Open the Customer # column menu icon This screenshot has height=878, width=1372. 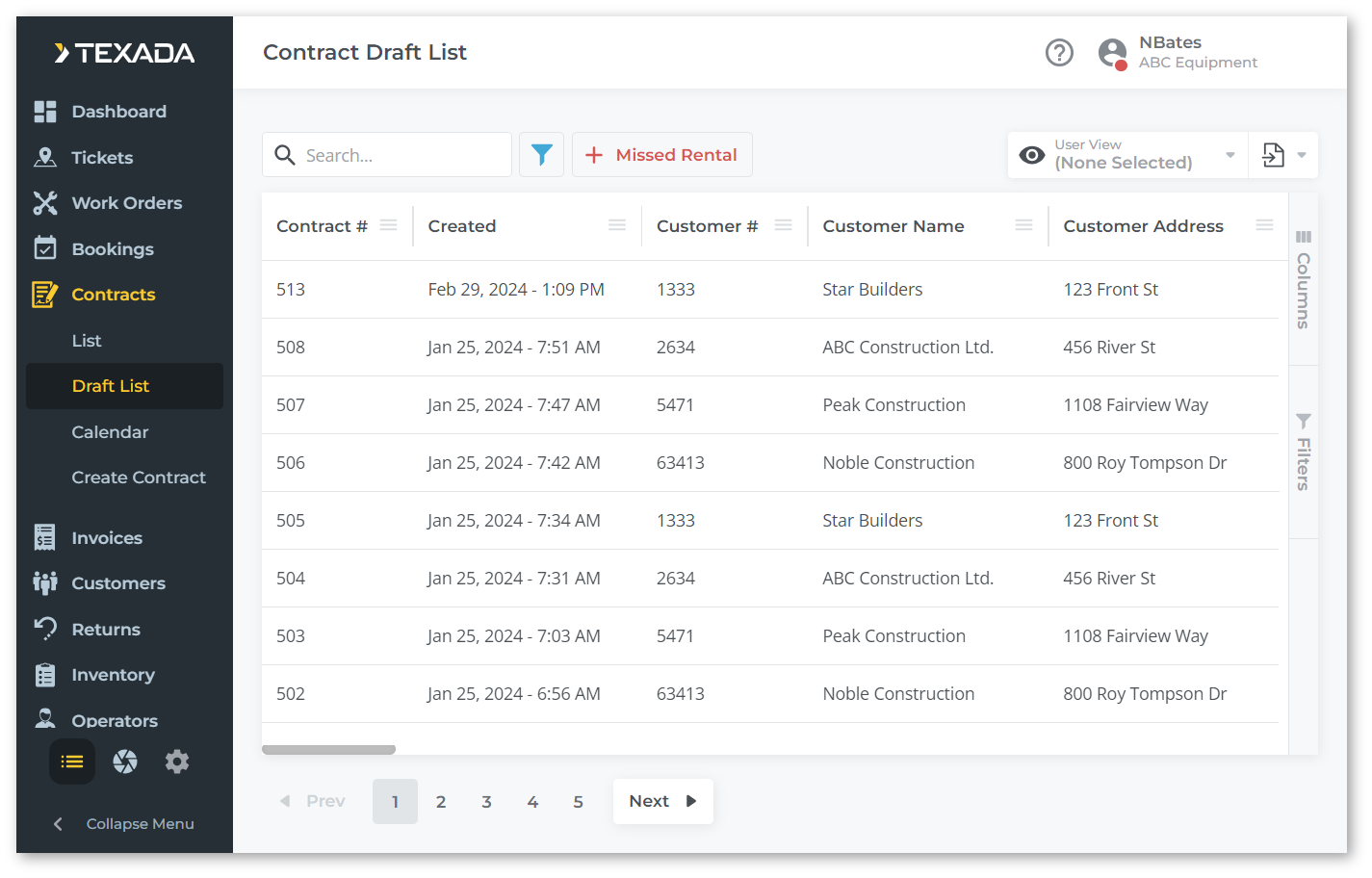click(x=784, y=225)
